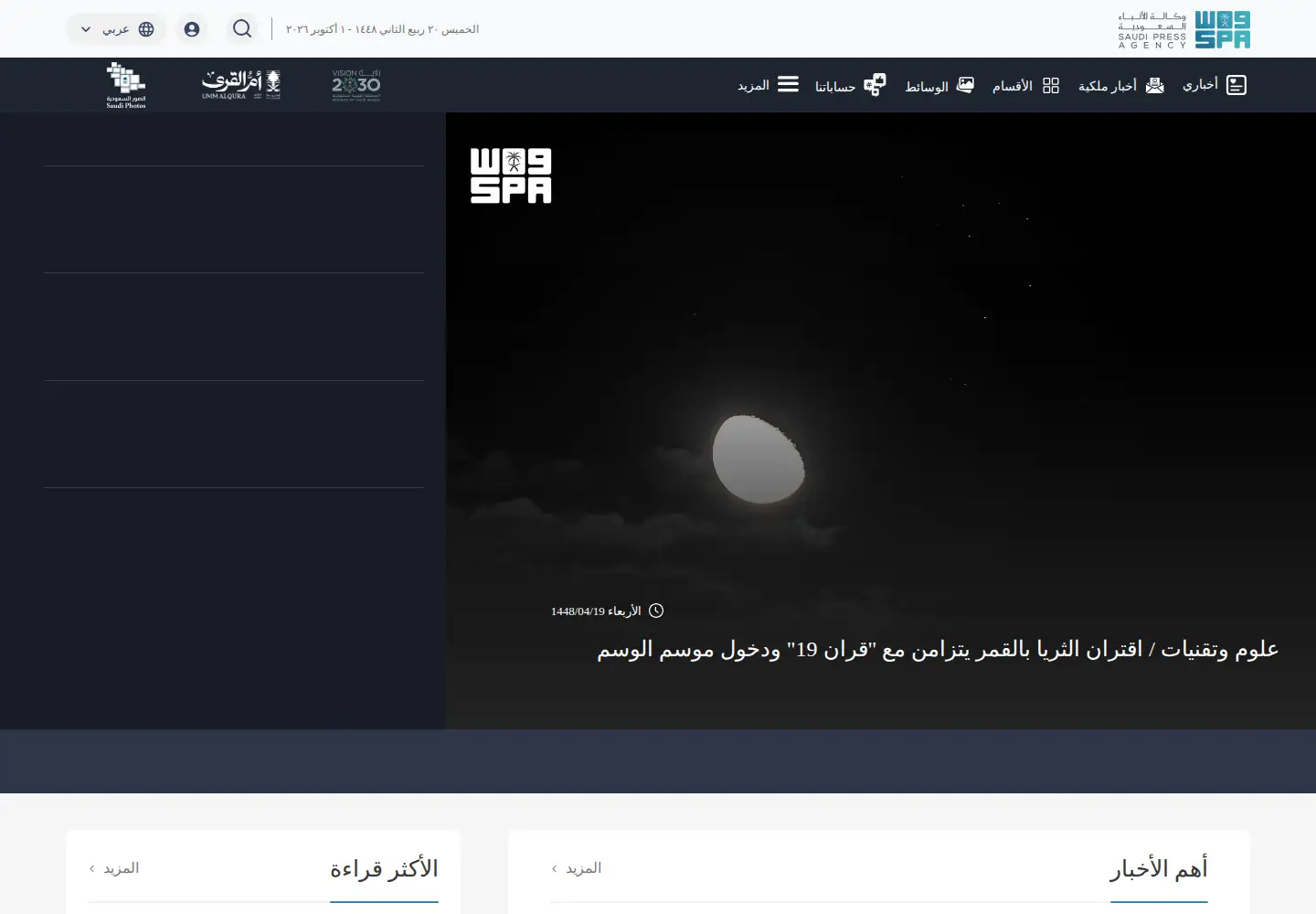Click the Hijri date text in header
Screen dimensions: 1316x914
[382, 29]
